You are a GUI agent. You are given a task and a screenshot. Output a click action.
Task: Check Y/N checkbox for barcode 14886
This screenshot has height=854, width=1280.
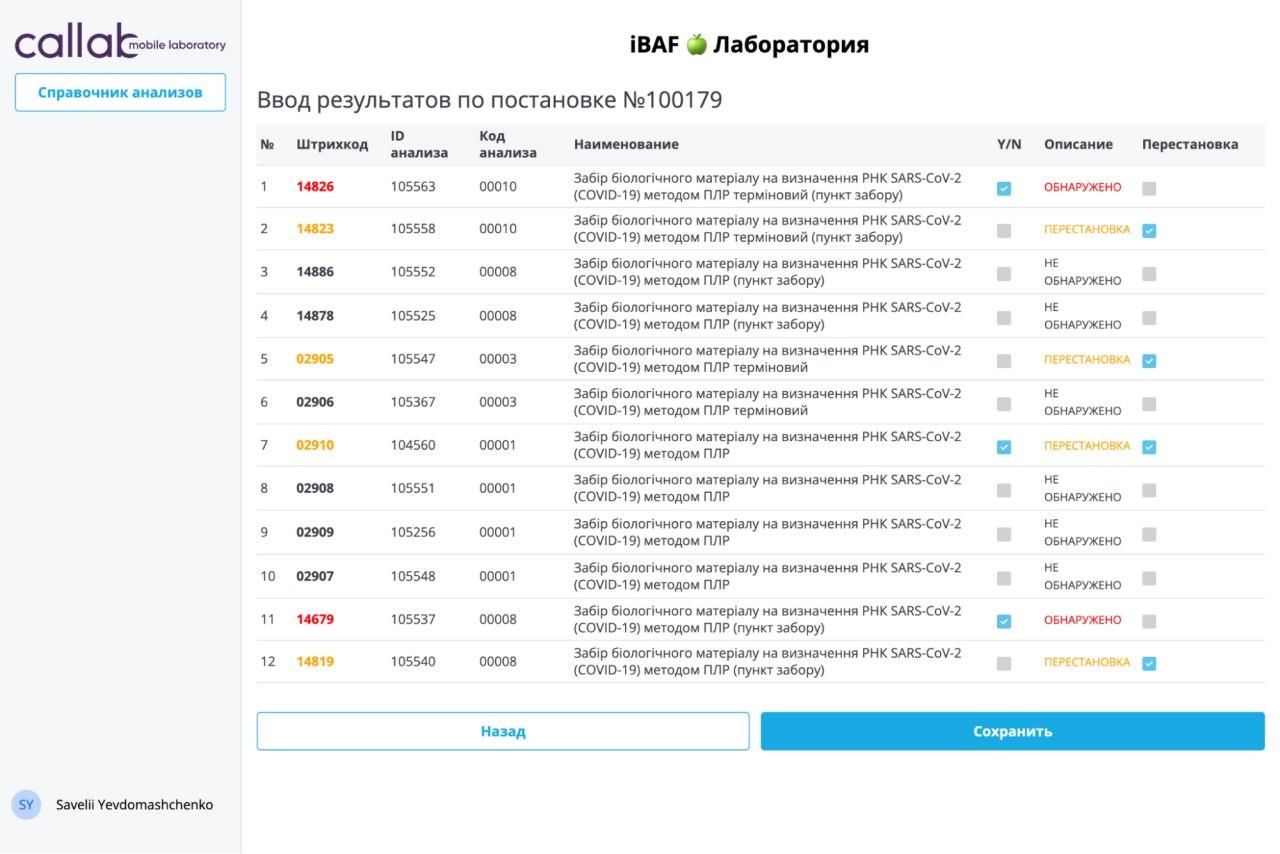pyautogui.click(x=1004, y=273)
